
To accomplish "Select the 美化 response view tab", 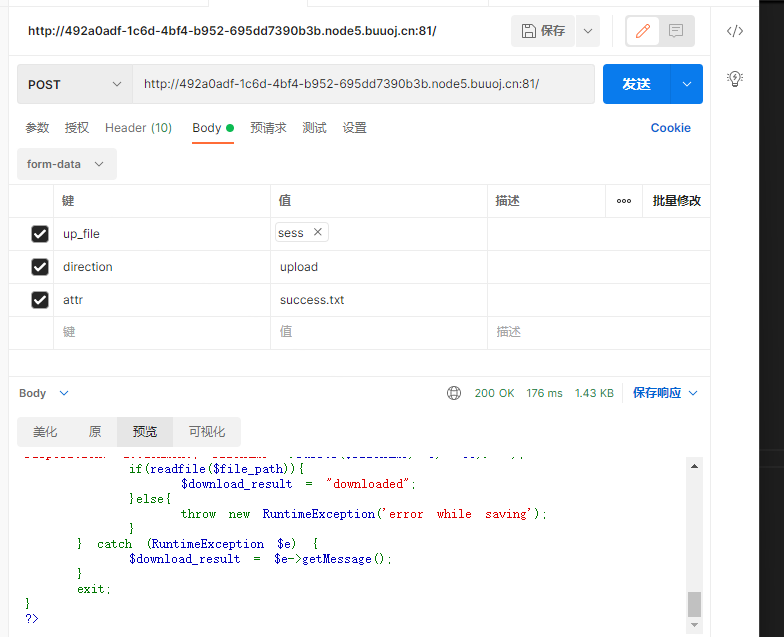I will [45, 432].
